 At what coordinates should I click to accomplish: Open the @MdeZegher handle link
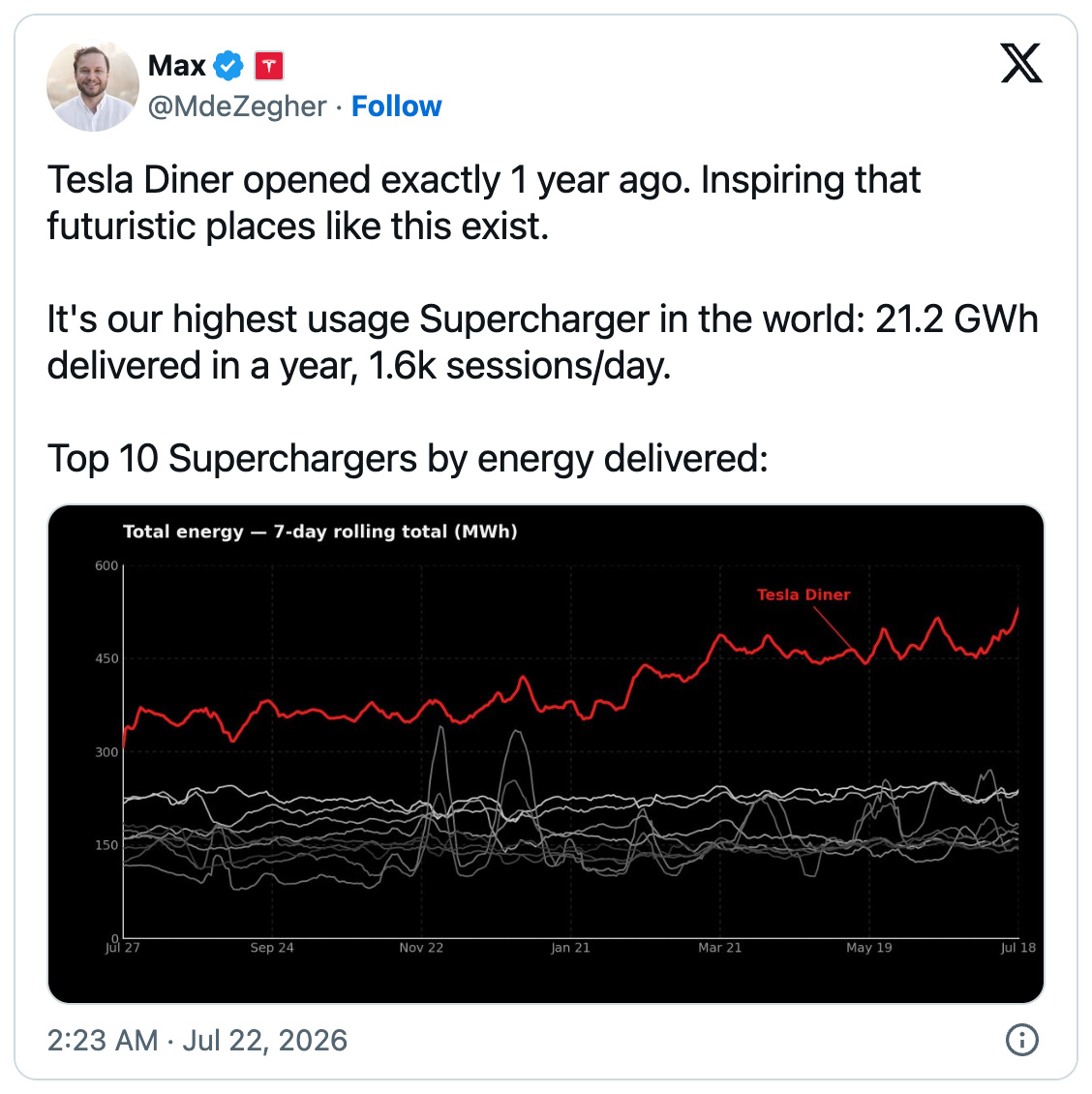coord(237,106)
